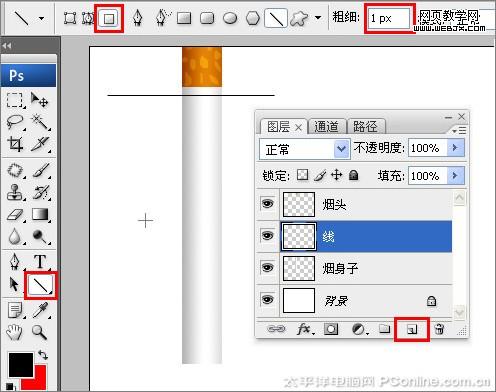Open the 填充 fill slider arrow
This screenshot has height=392, width=496.
tap(455, 175)
